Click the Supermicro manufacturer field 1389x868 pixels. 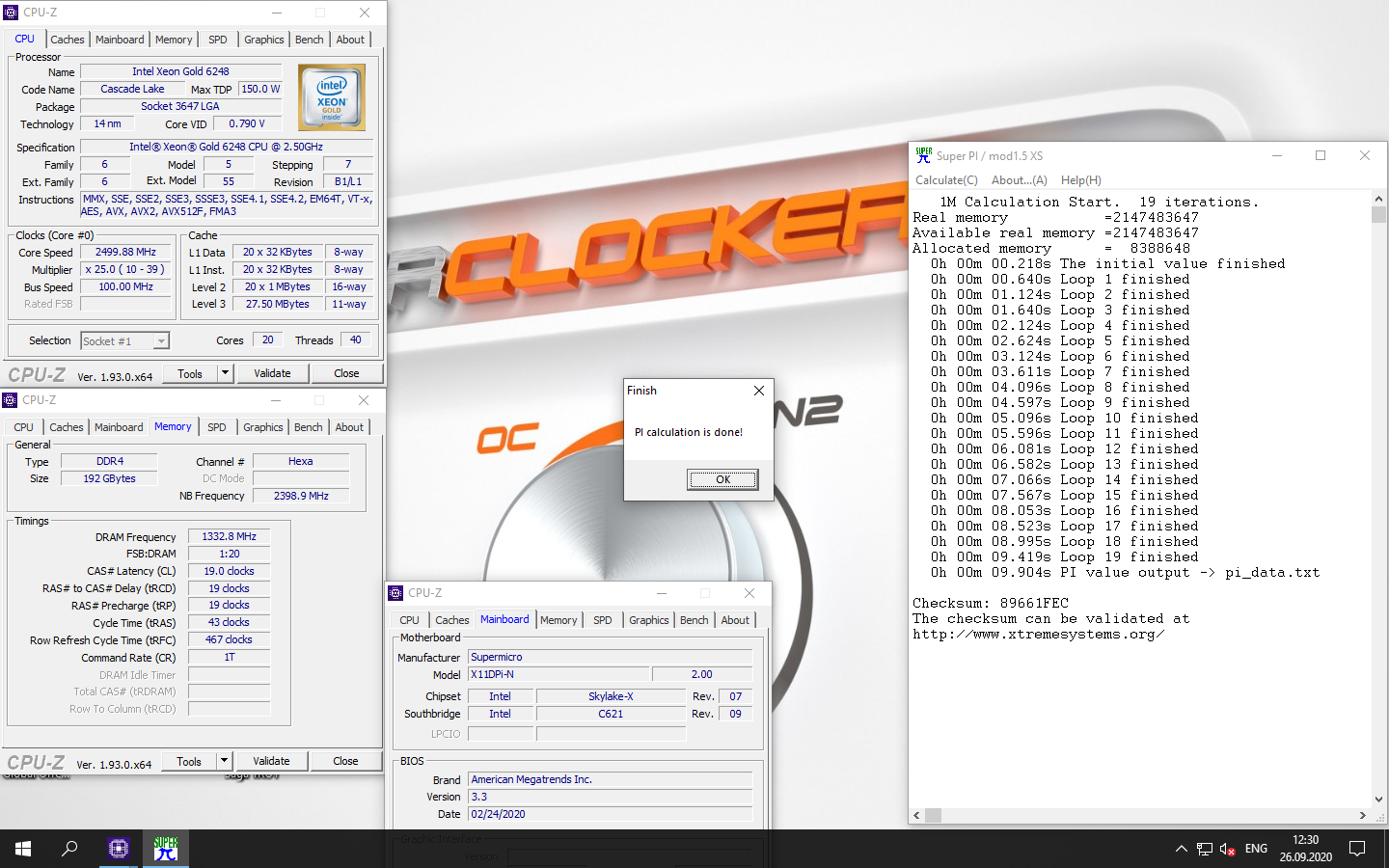(611, 657)
